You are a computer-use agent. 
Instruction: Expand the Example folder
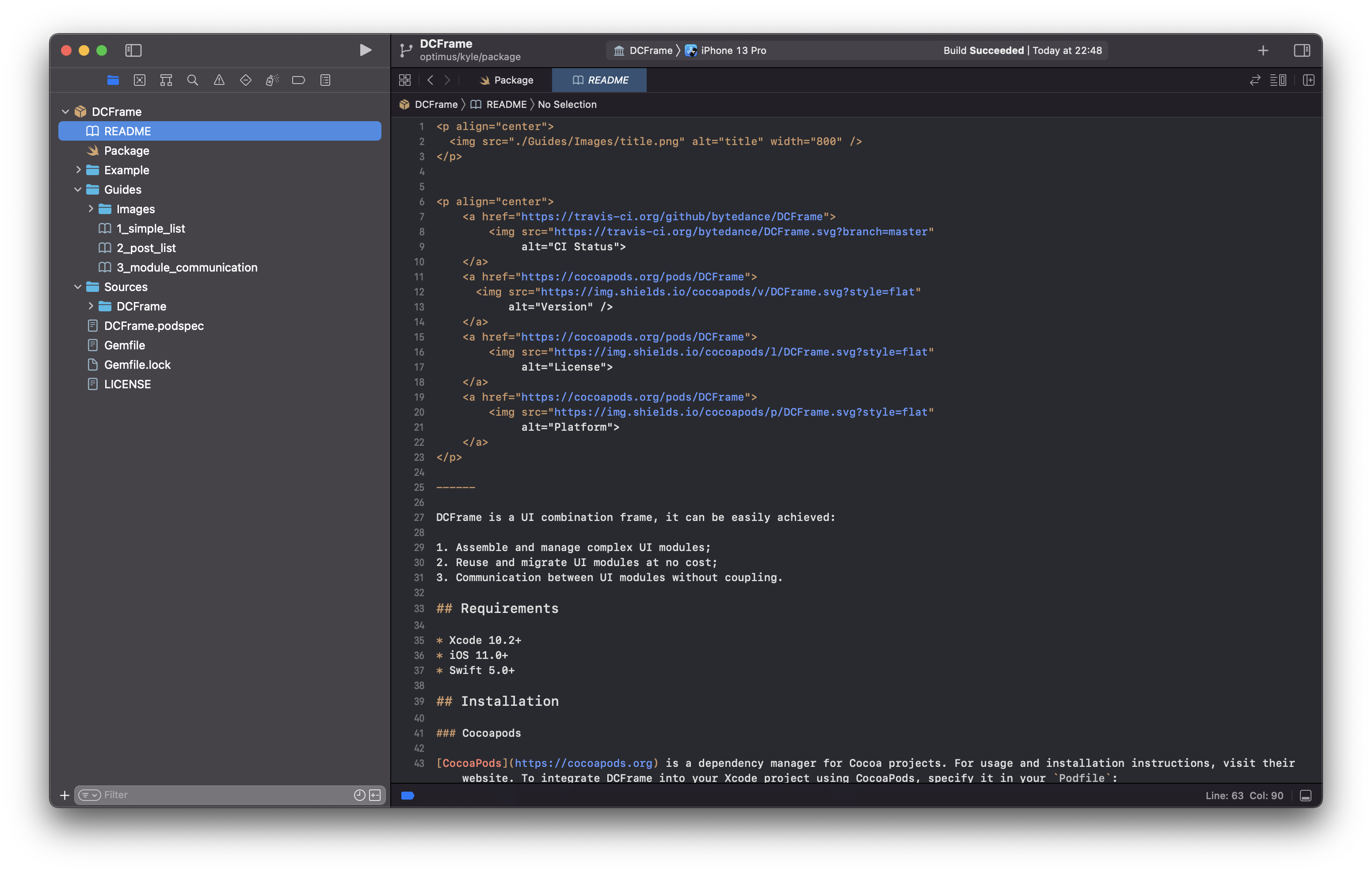78,170
